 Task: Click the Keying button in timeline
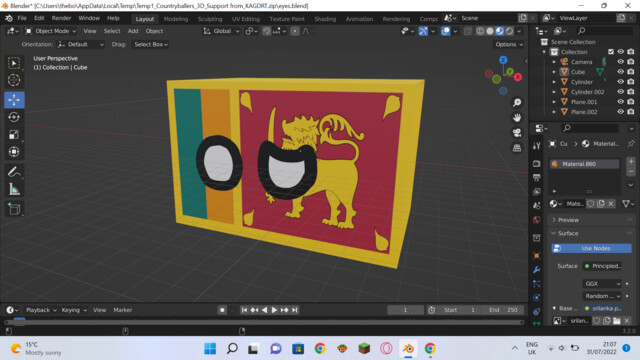click(x=74, y=310)
